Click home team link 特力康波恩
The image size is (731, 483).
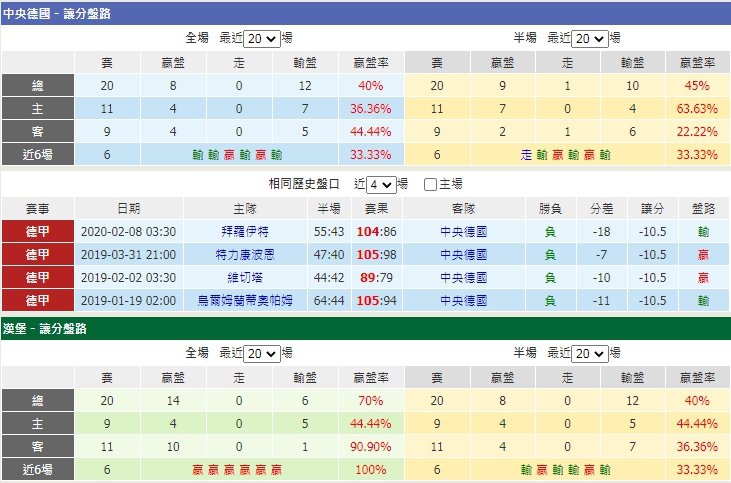coord(245,255)
